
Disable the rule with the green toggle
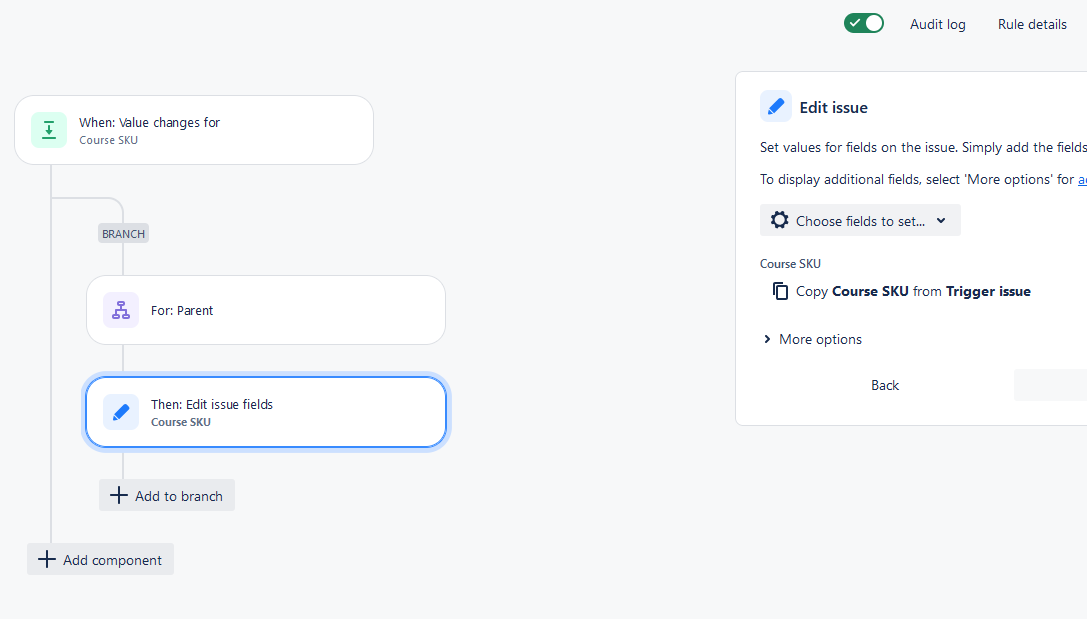pos(864,24)
